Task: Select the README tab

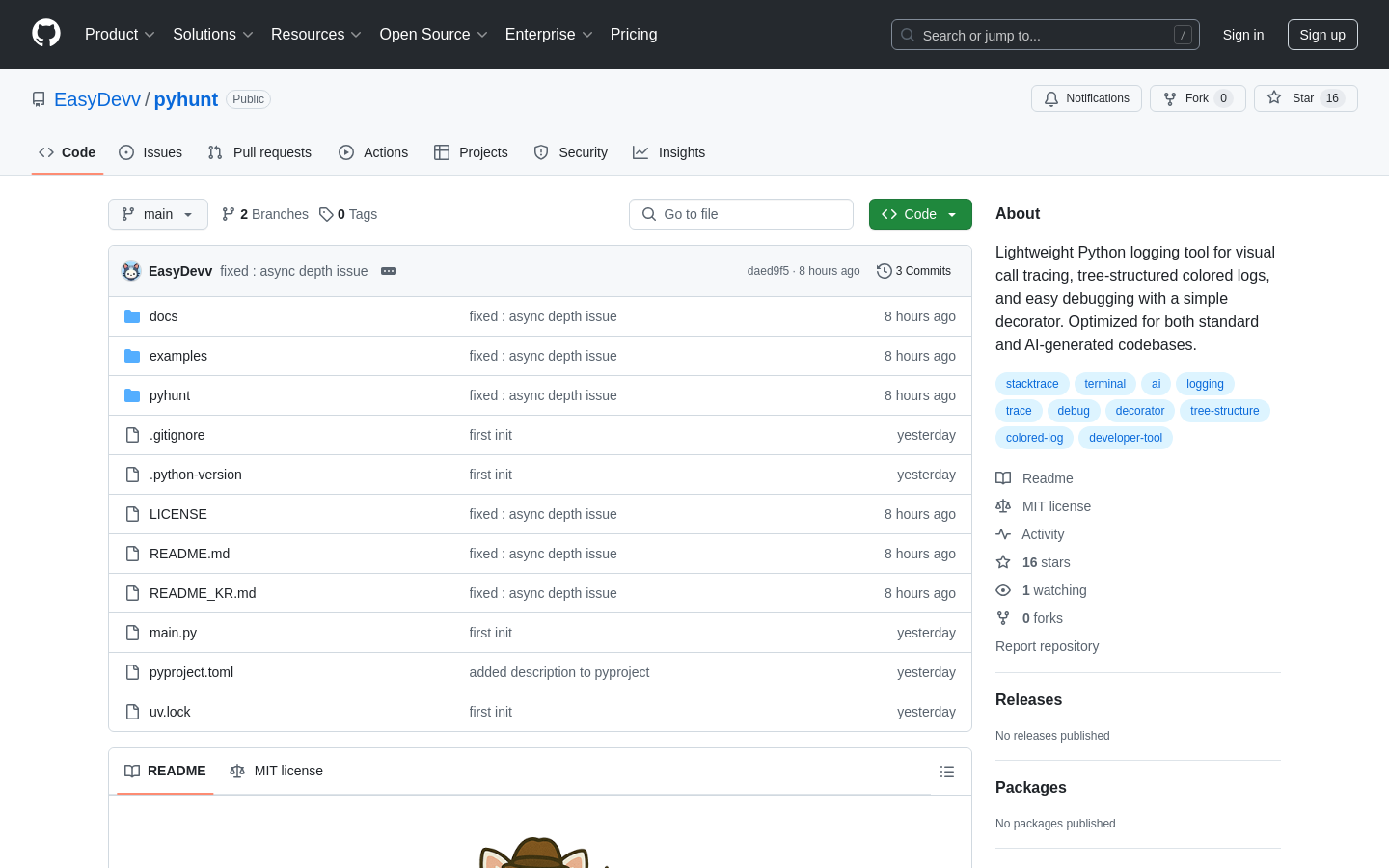Action: point(165,771)
